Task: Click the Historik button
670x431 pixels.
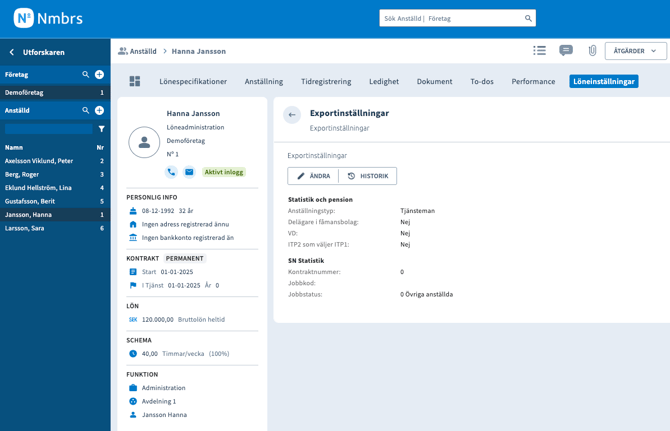Action: pos(368,176)
